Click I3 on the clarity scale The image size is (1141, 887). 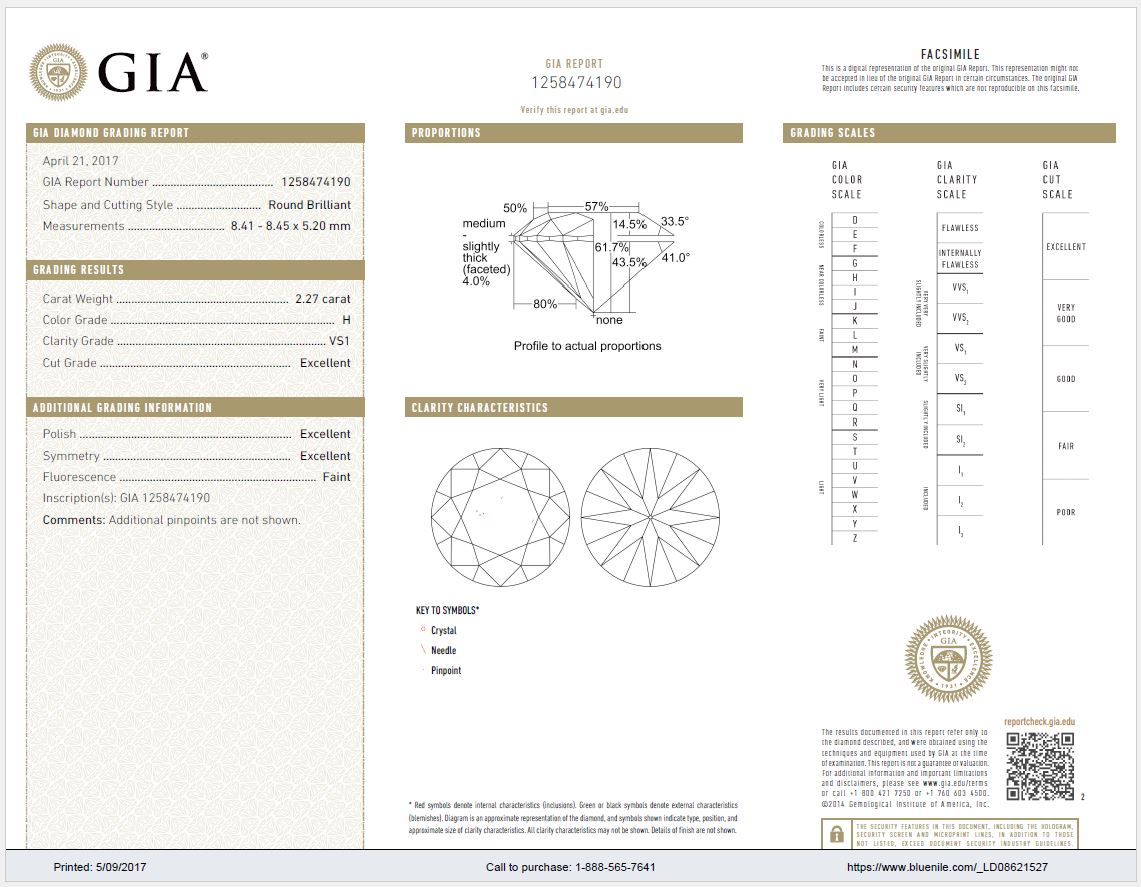coord(960,532)
